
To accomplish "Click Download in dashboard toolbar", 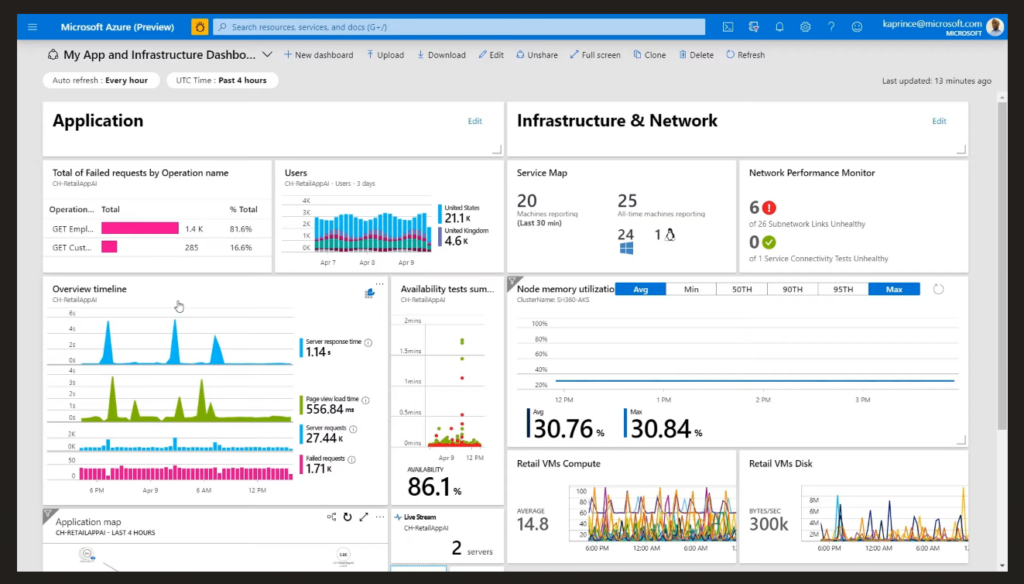I will (441, 55).
